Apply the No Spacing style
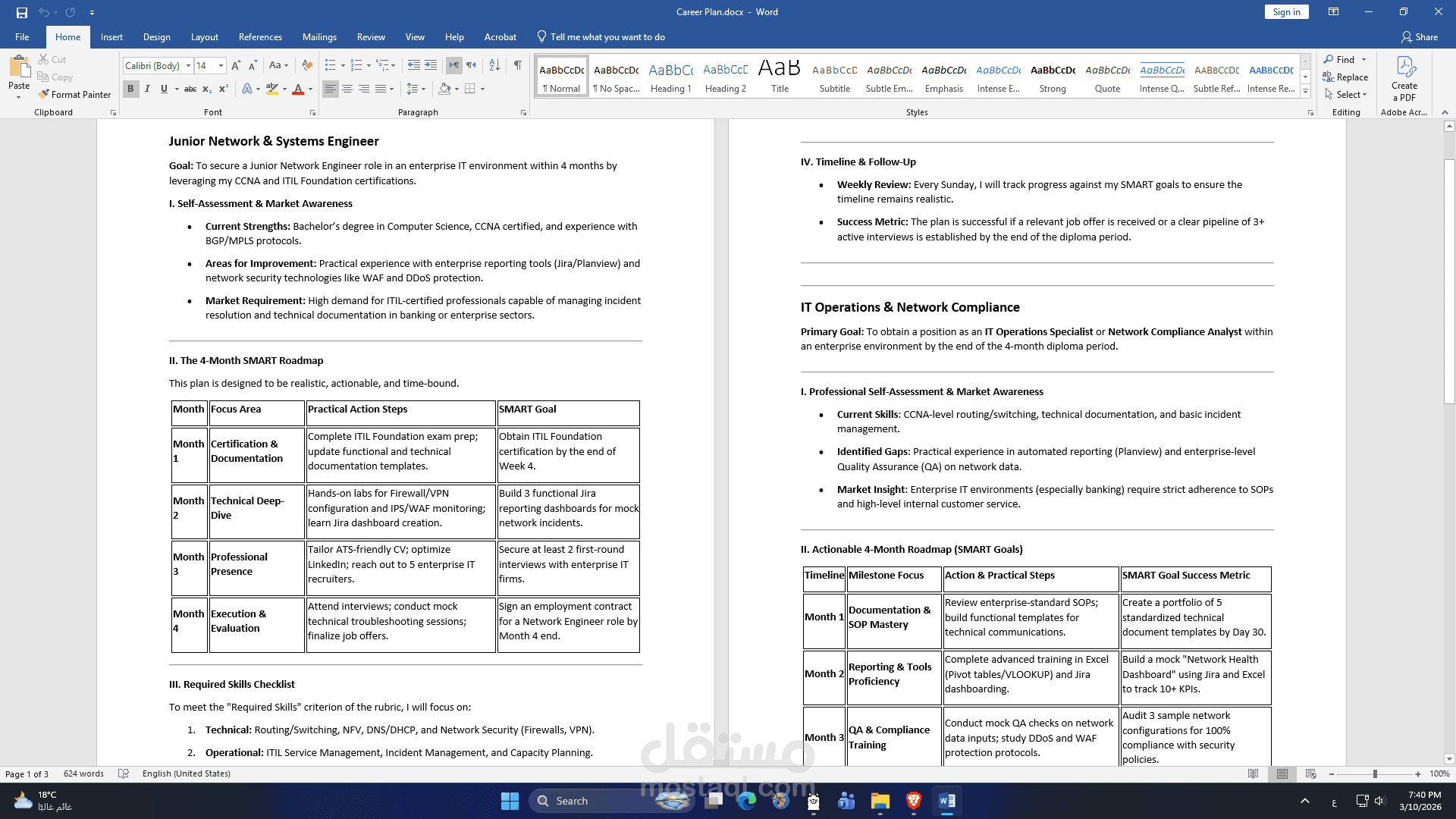 point(616,77)
